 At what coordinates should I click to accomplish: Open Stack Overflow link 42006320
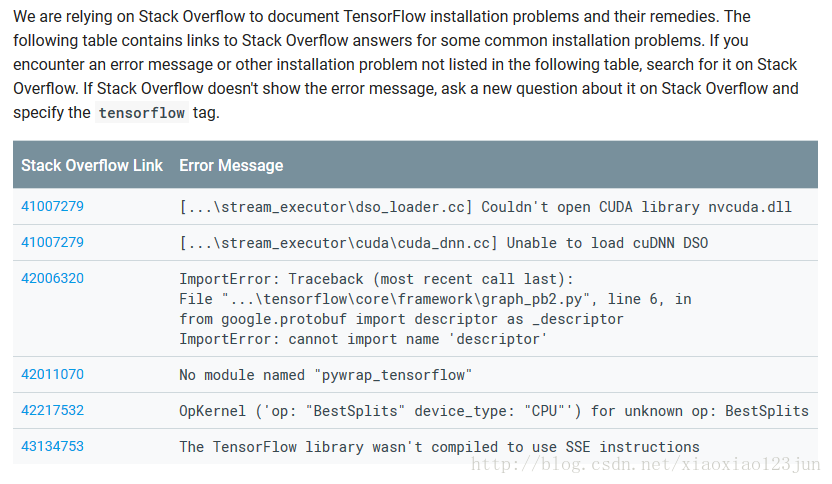click(53, 279)
